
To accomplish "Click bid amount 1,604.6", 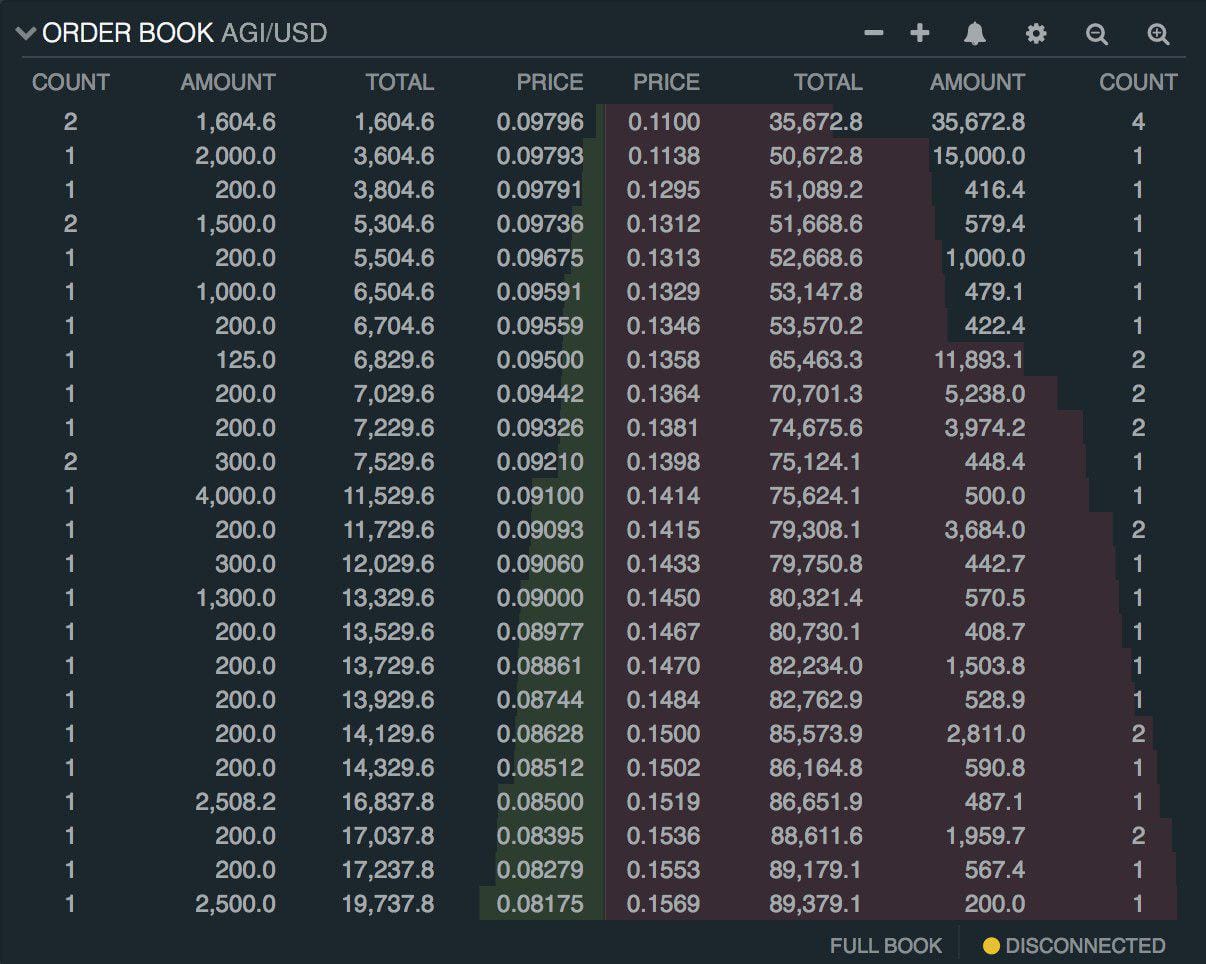I will (236, 122).
